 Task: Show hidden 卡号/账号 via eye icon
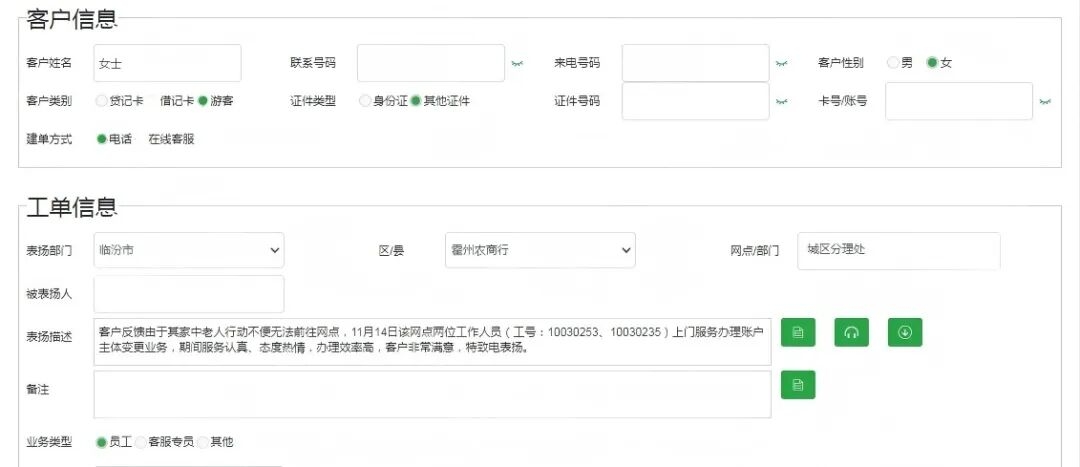(1045, 101)
